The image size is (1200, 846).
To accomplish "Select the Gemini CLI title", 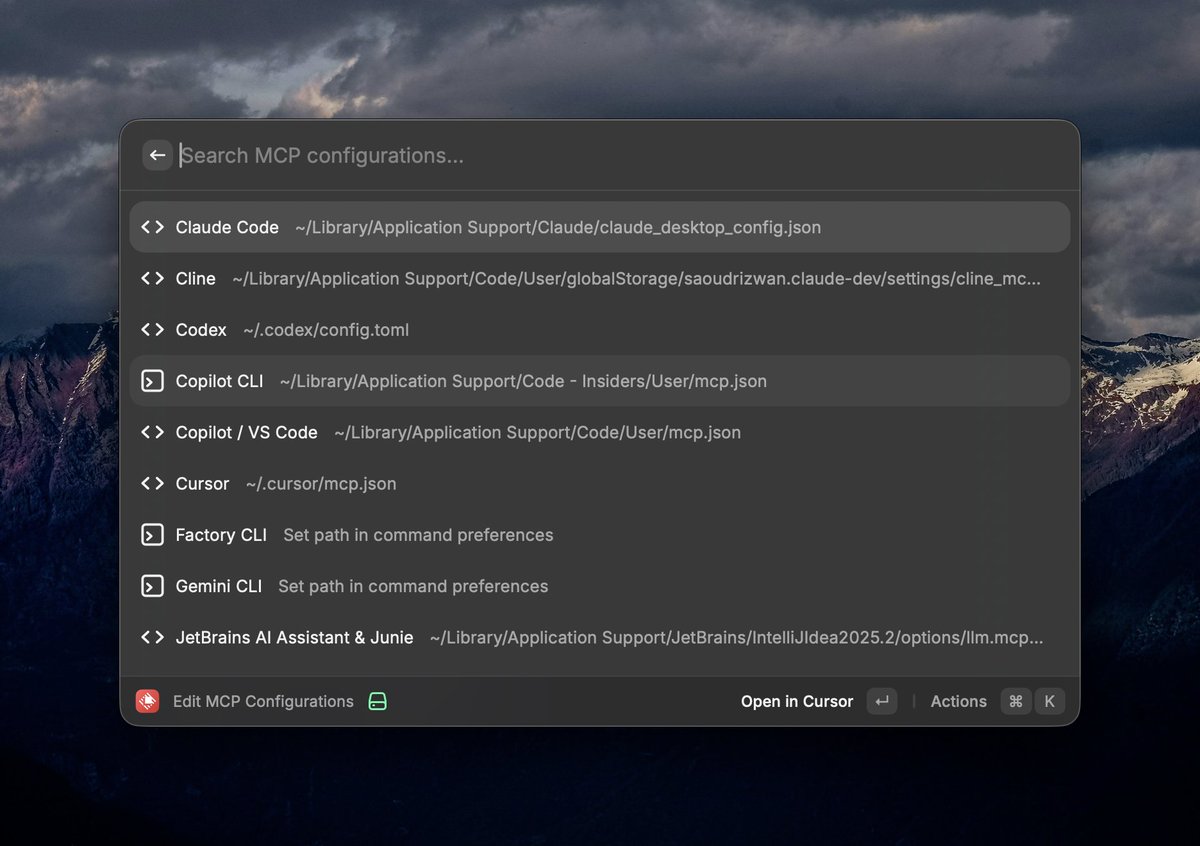I will (x=218, y=586).
